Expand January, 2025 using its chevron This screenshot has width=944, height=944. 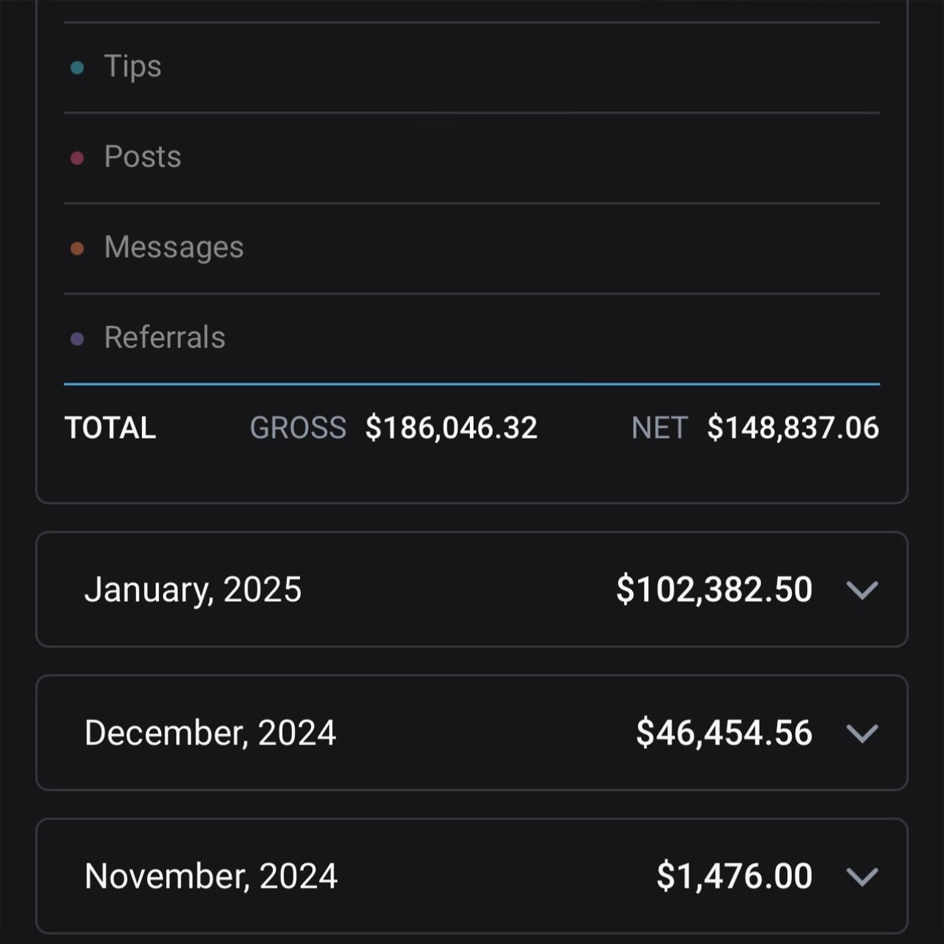click(861, 590)
